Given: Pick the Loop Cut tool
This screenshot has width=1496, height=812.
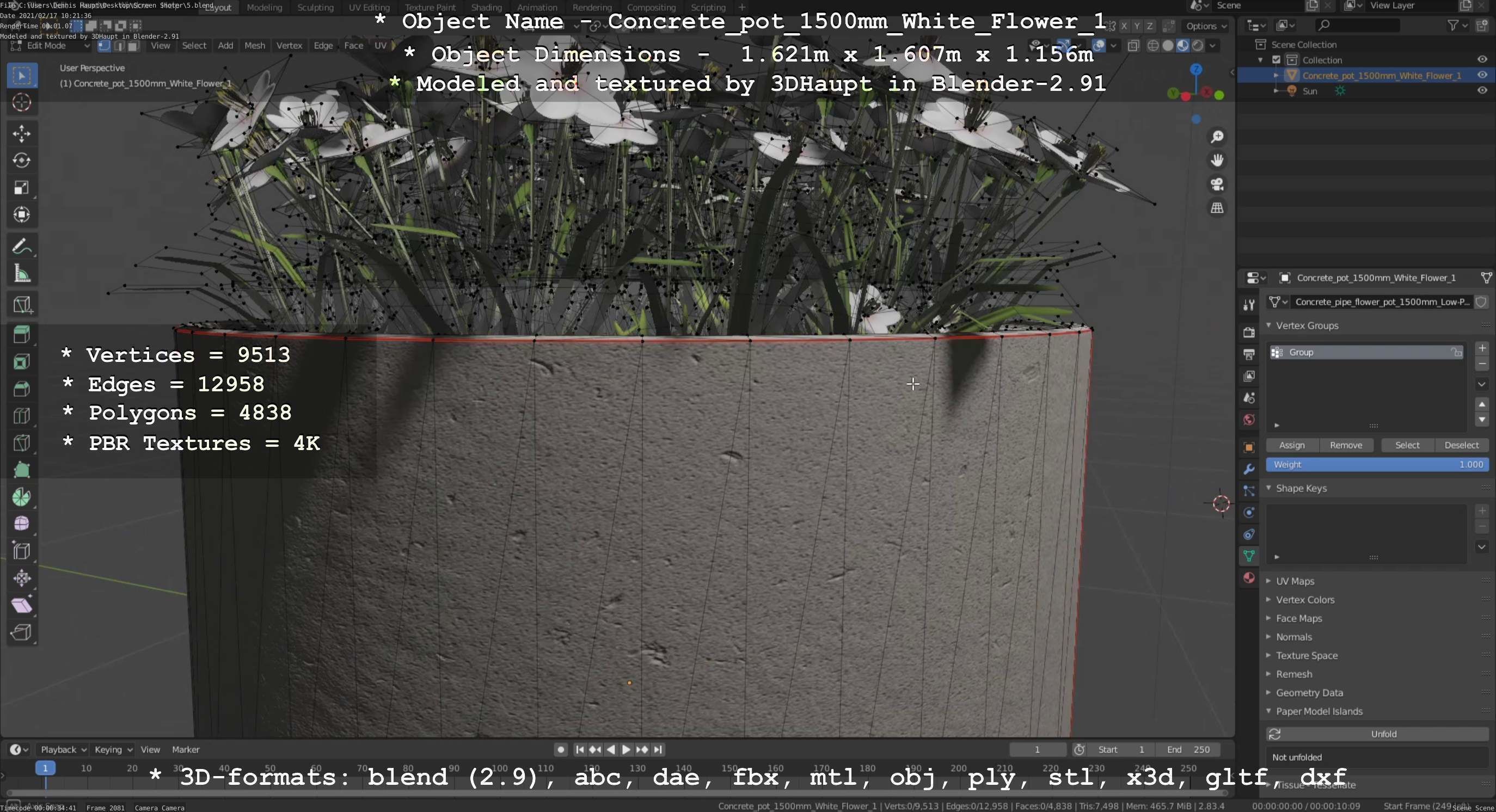Looking at the screenshot, I should (21, 416).
